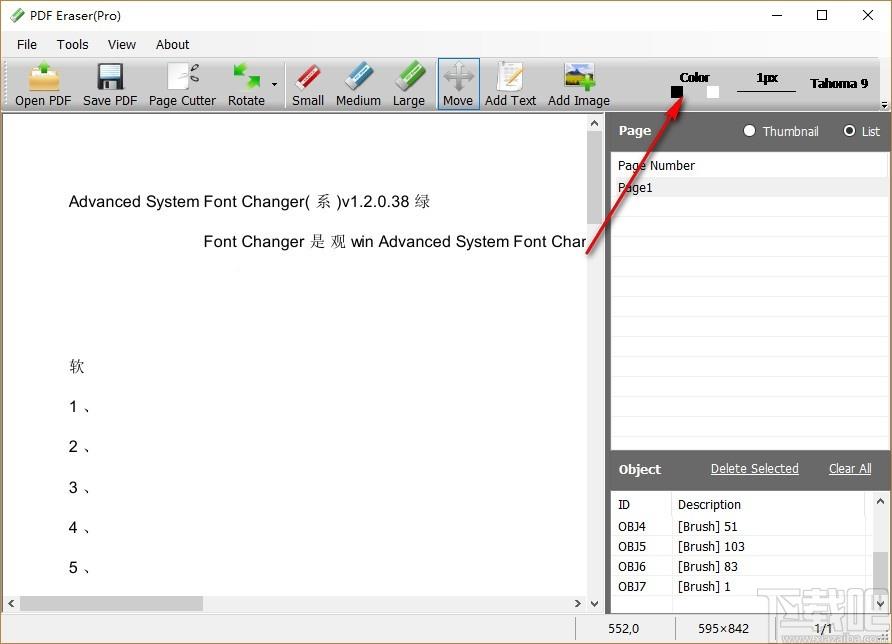Maximize the PDF Eraser window

[x=822, y=15]
